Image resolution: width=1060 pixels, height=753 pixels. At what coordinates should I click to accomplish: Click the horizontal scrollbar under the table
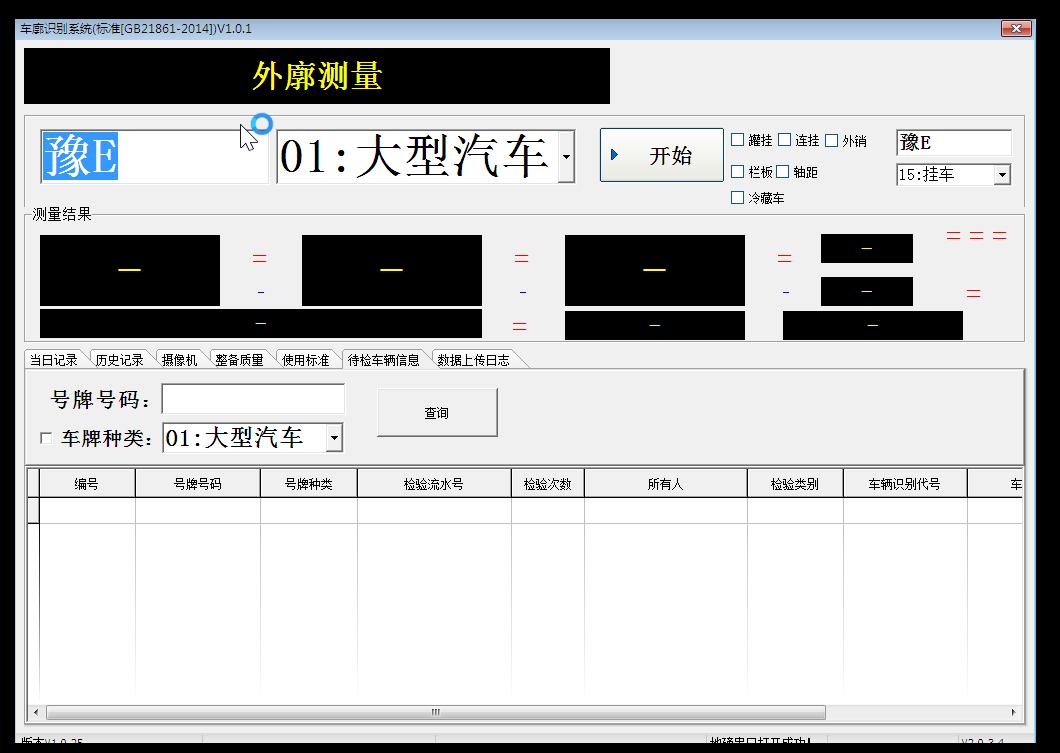click(435, 712)
